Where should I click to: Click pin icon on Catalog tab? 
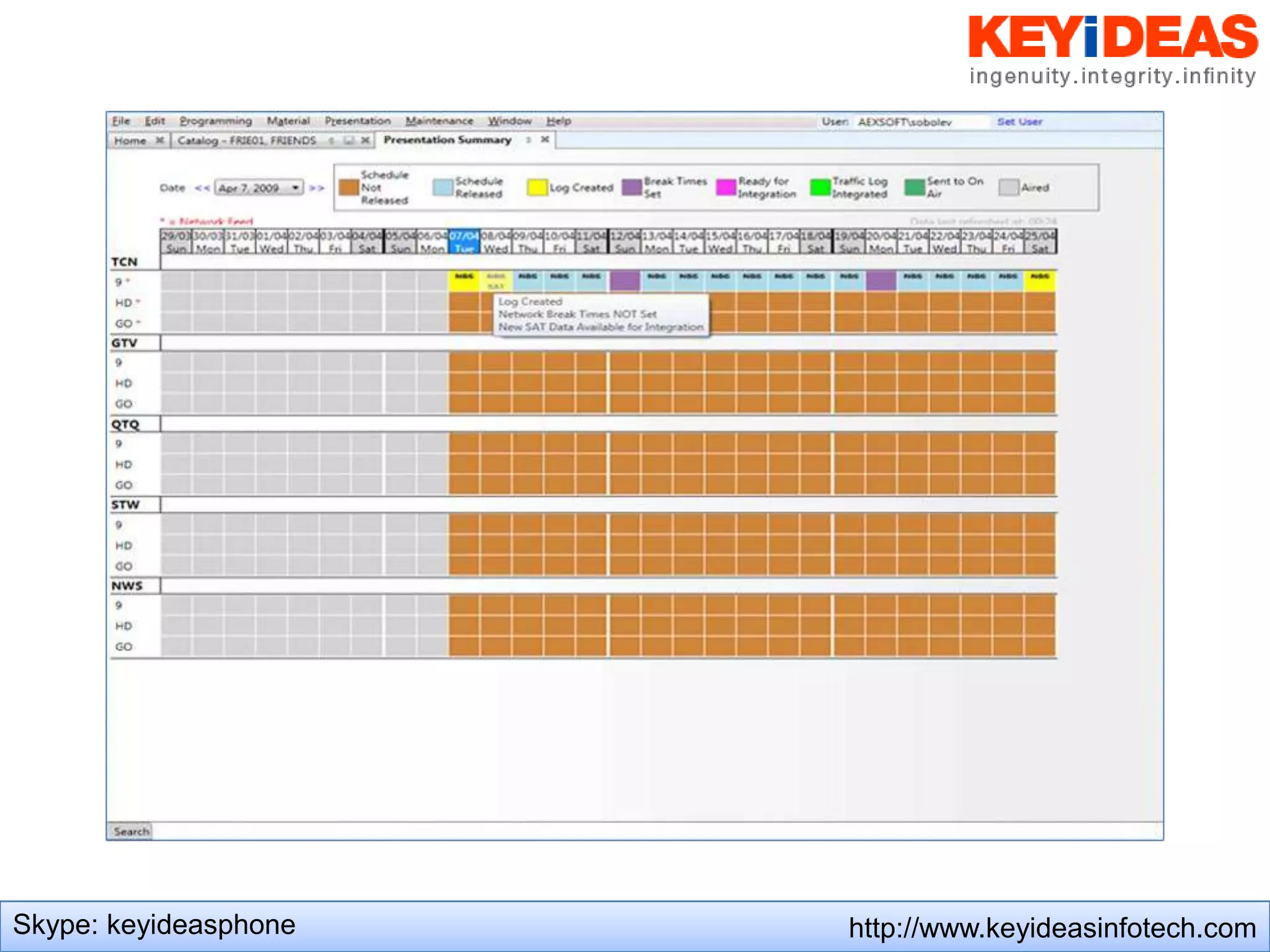332,141
